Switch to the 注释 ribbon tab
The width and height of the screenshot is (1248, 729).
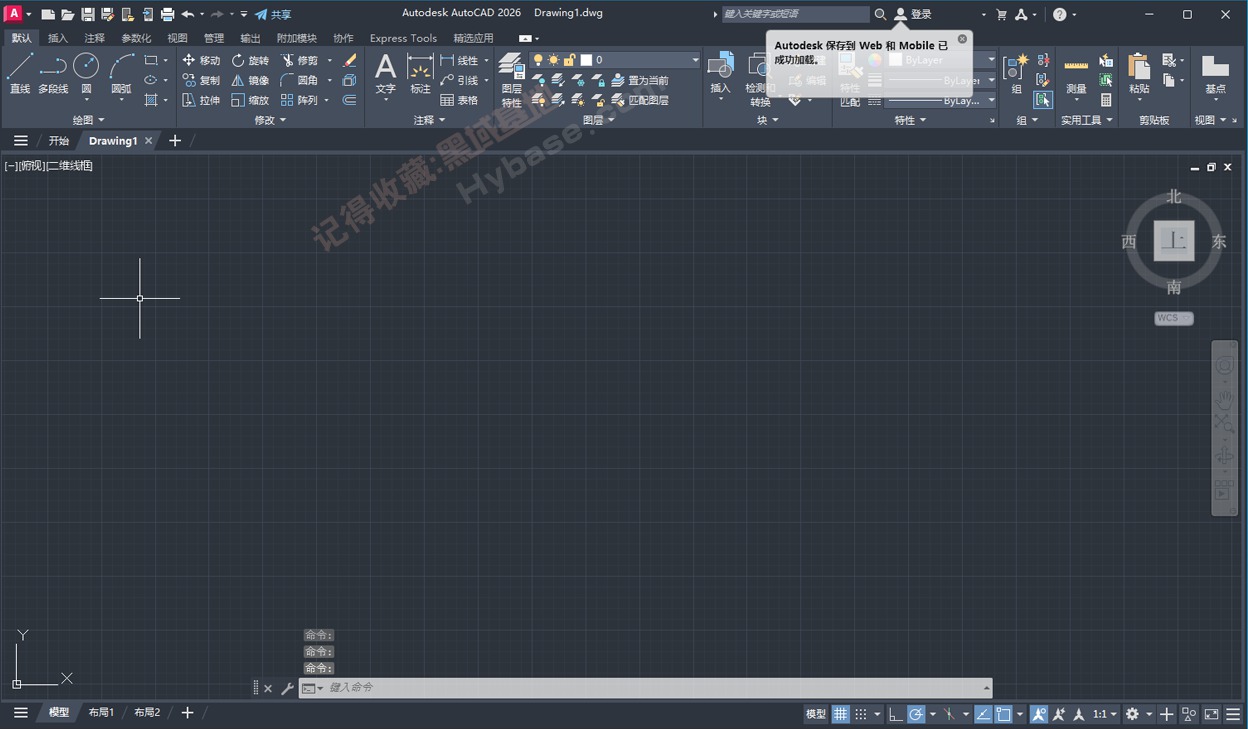pyautogui.click(x=95, y=38)
